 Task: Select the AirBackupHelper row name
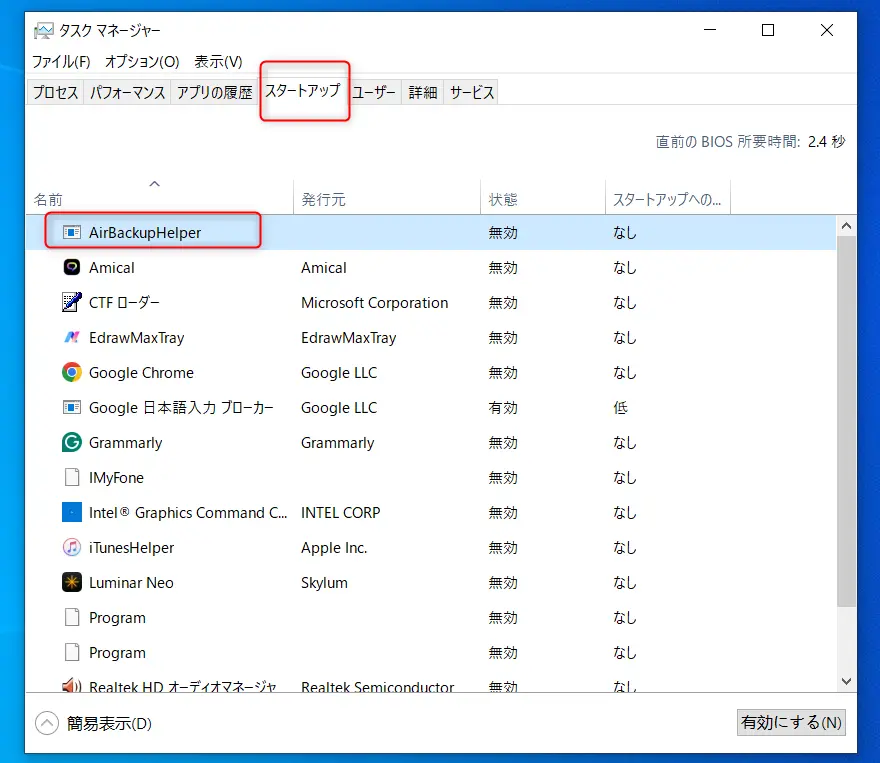145,232
